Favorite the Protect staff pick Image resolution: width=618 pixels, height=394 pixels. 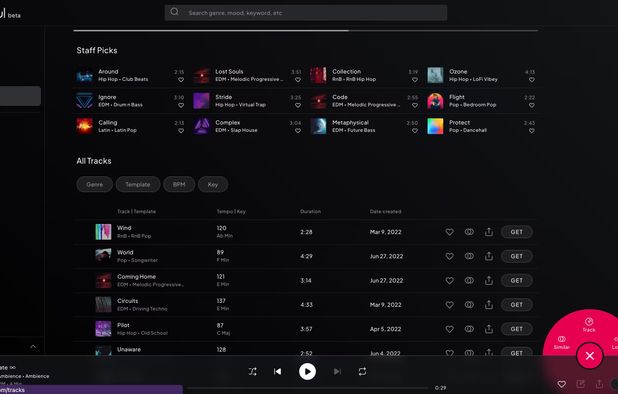pyautogui.click(x=532, y=131)
